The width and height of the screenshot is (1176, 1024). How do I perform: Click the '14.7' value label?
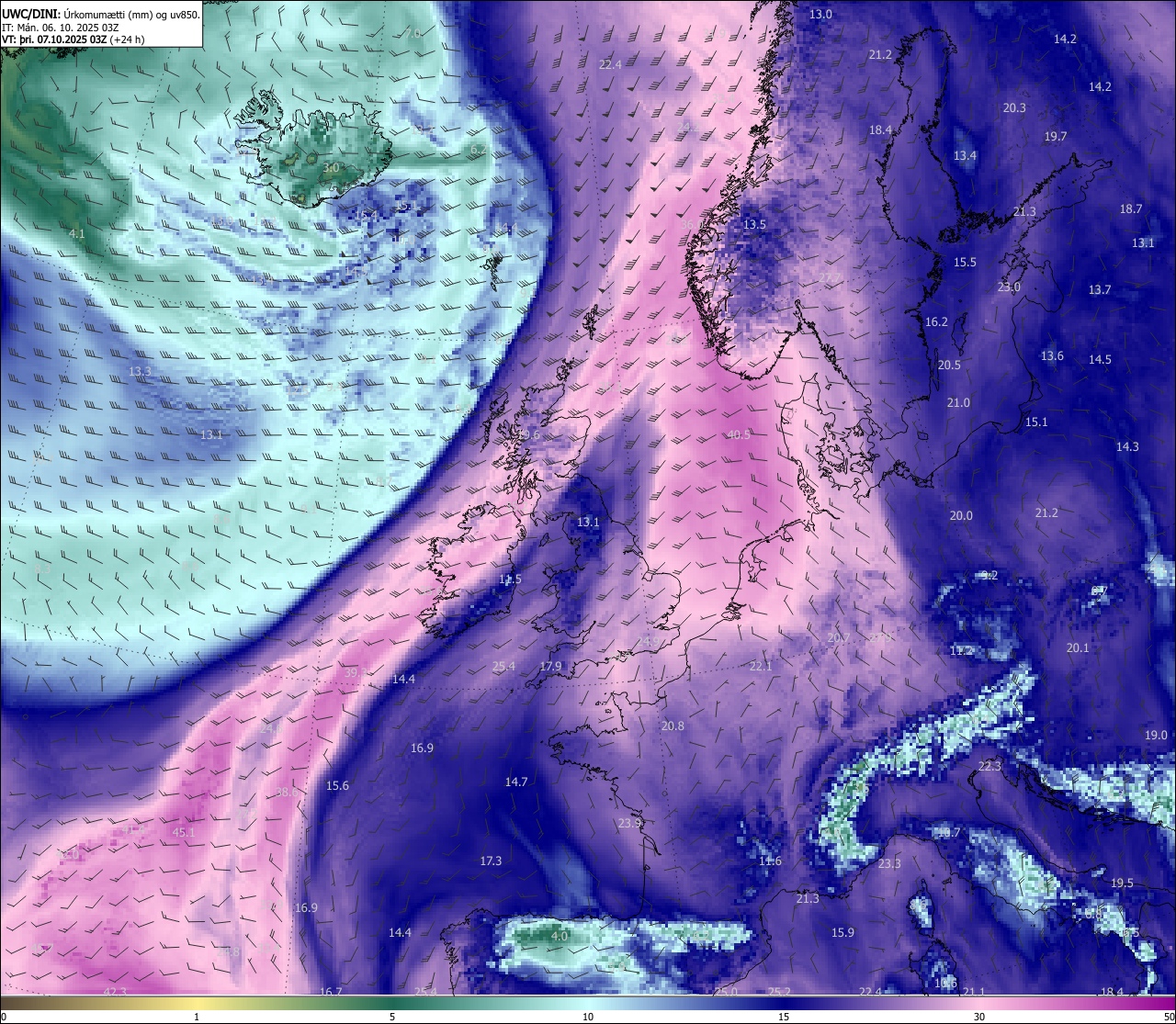click(x=516, y=782)
